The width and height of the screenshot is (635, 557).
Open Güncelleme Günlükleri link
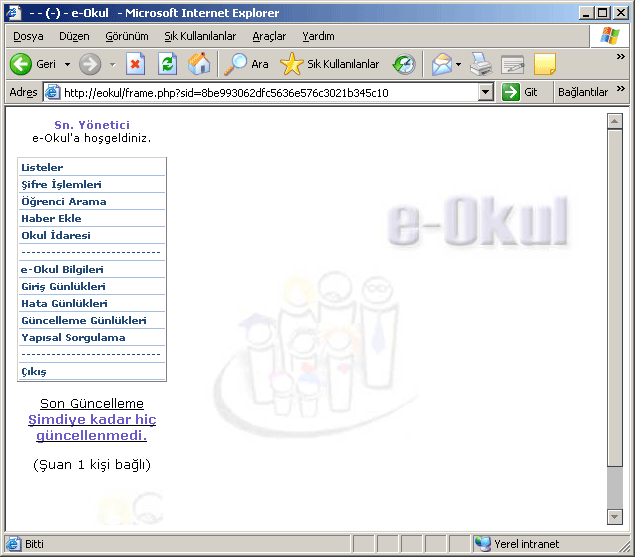[x=84, y=320]
